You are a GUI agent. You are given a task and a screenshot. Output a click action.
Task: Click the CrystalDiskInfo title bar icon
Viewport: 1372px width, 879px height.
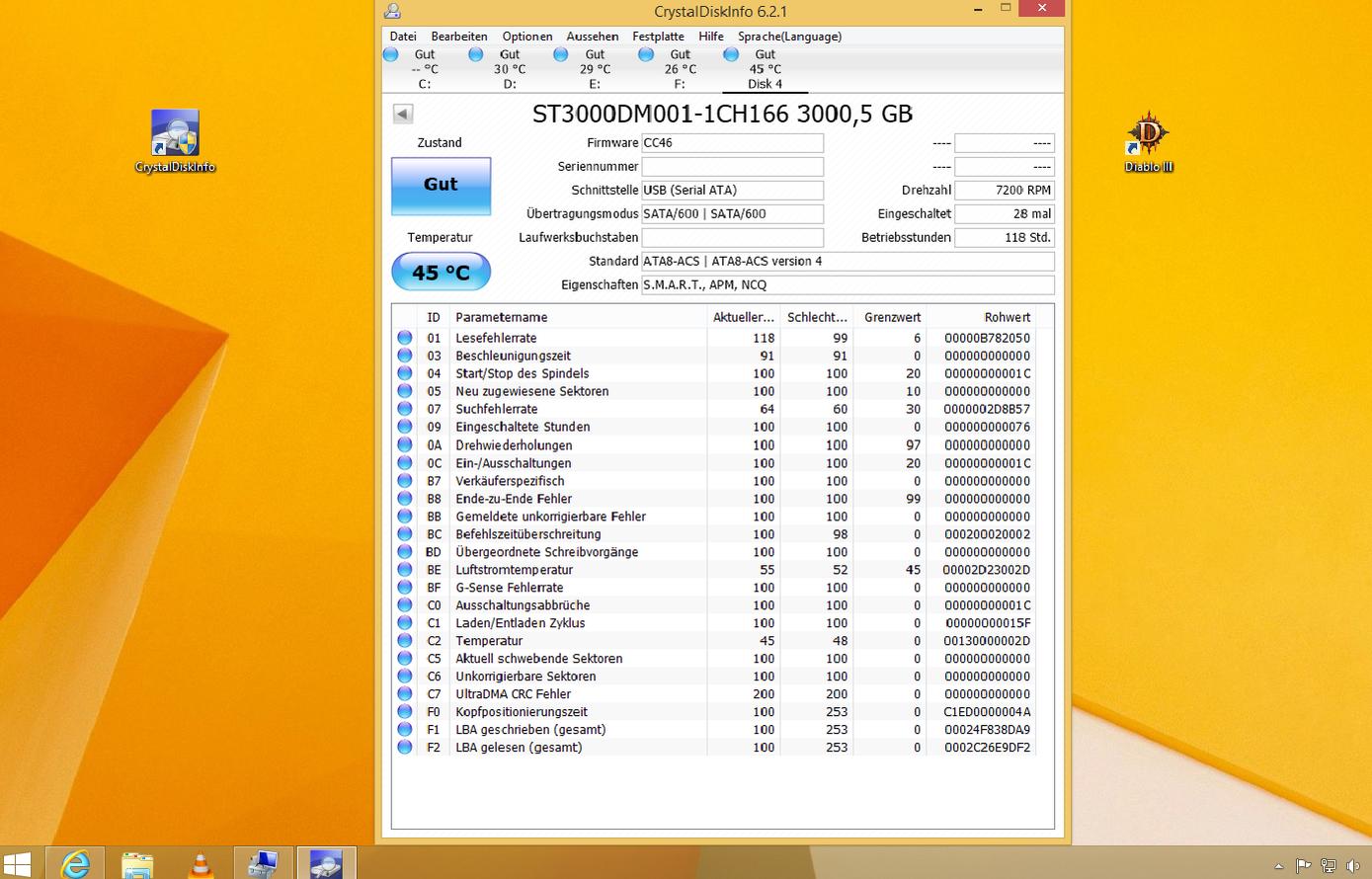[x=392, y=11]
